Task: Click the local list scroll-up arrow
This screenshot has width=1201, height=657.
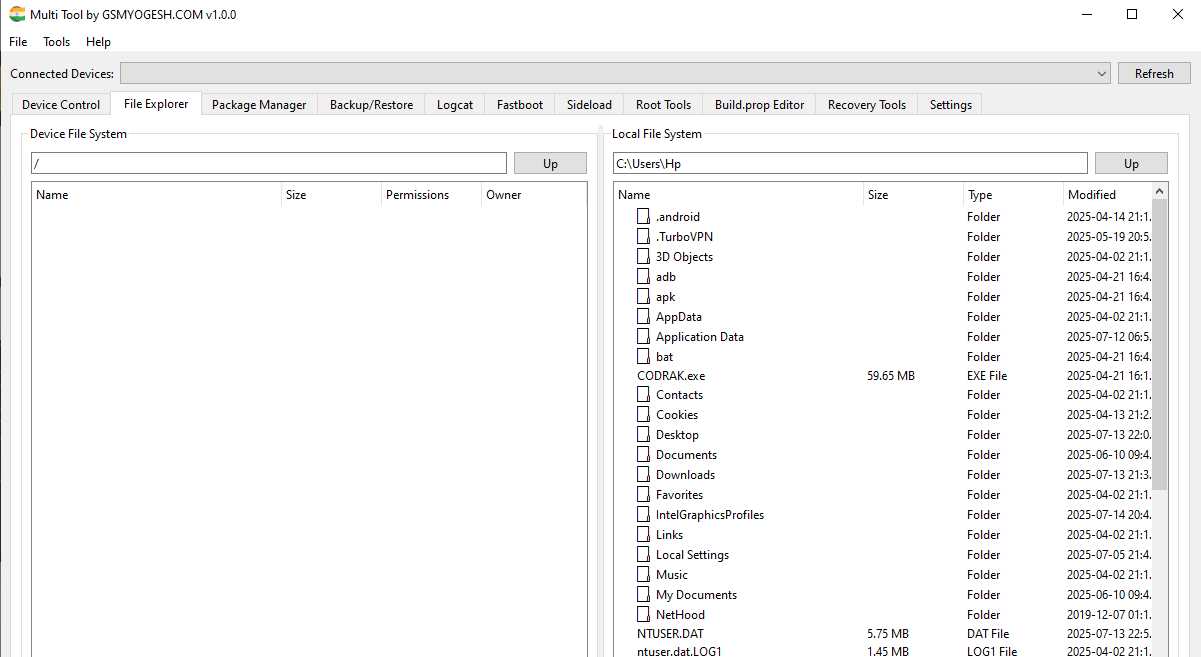Action: [x=1160, y=191]
